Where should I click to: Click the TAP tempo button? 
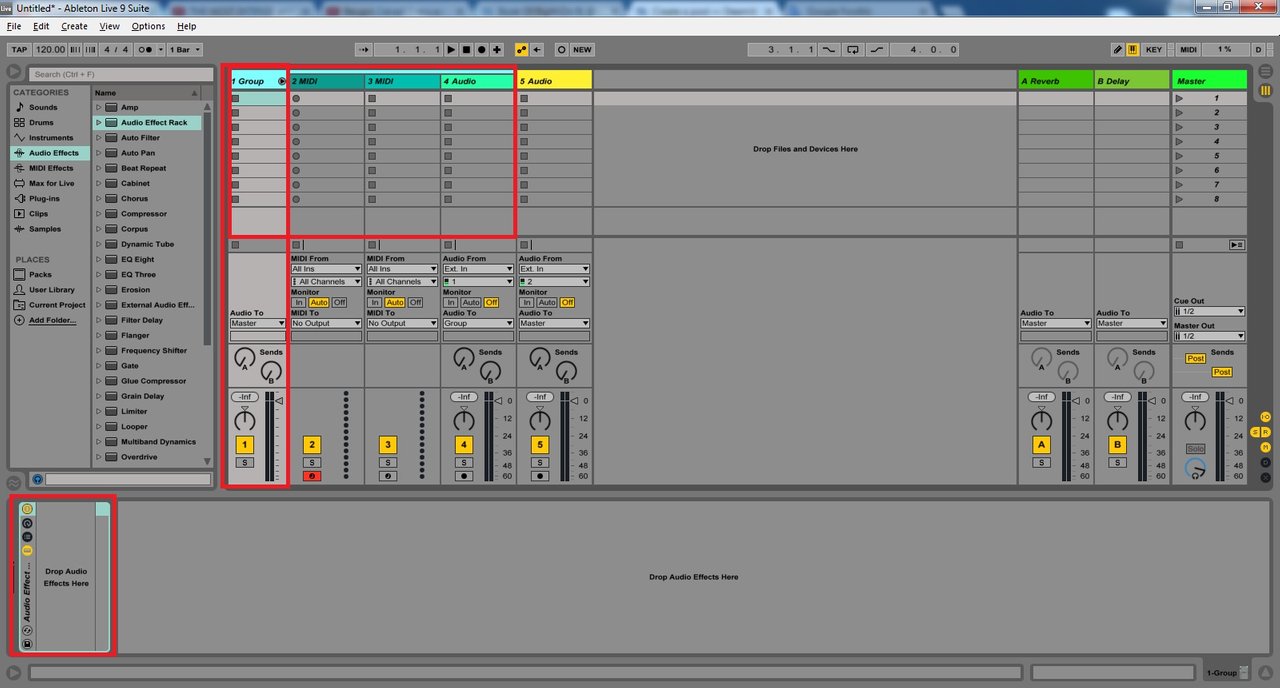[18, 49]
